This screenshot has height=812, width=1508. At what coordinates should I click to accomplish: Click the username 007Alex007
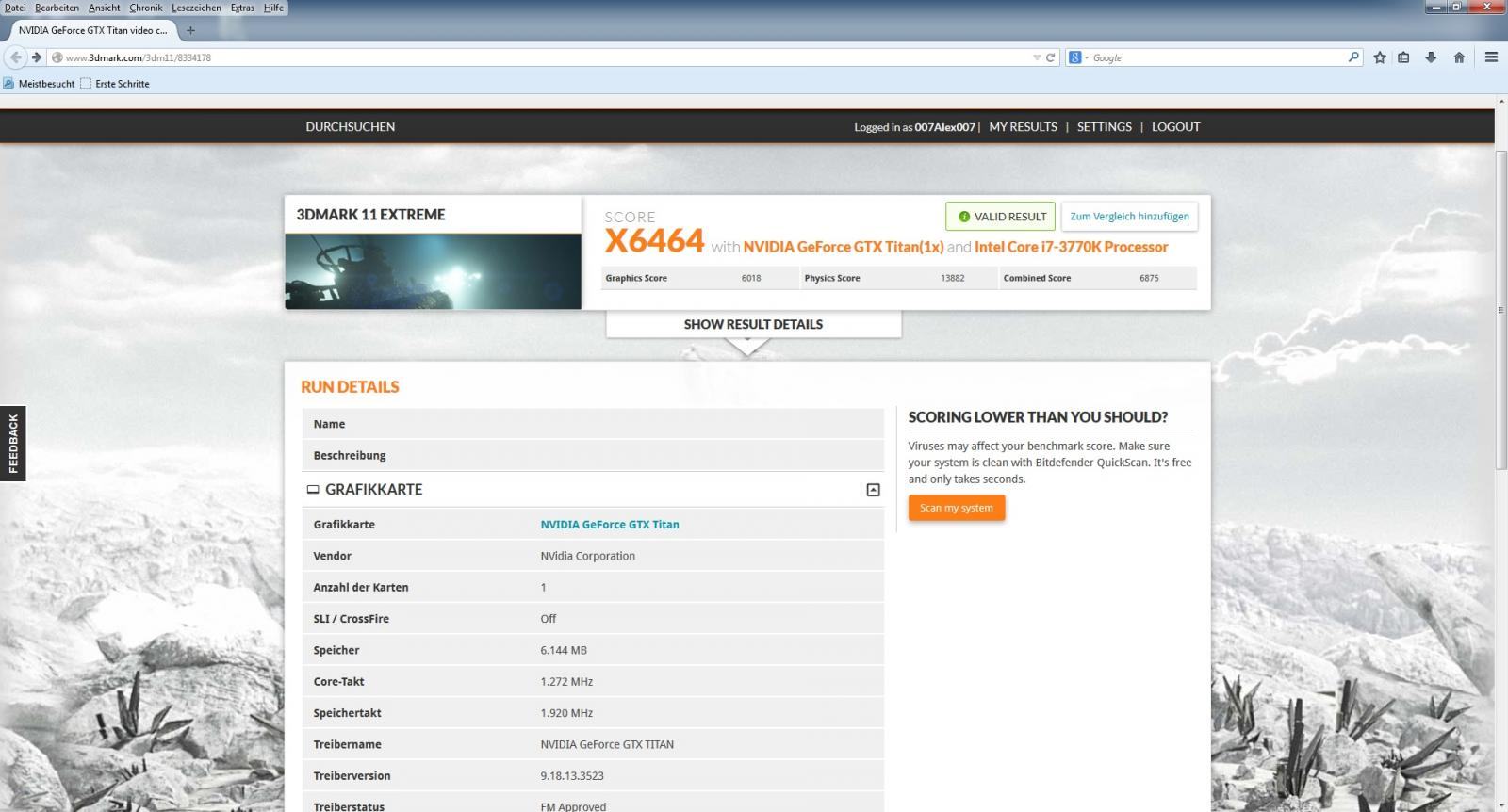(x=944, y=127)
